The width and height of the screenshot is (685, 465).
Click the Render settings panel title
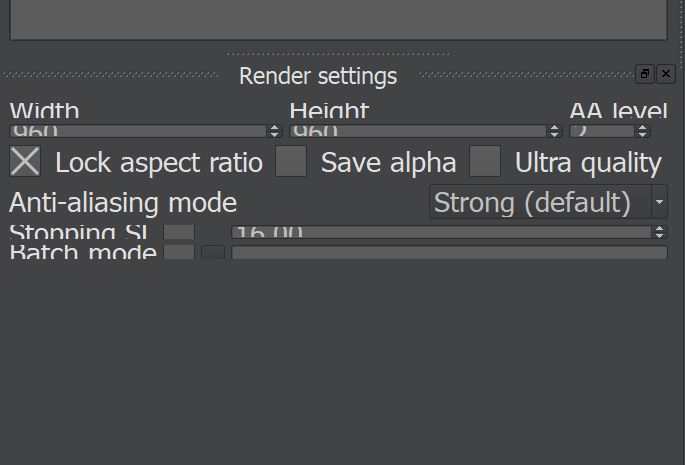(x=318, y=76)
